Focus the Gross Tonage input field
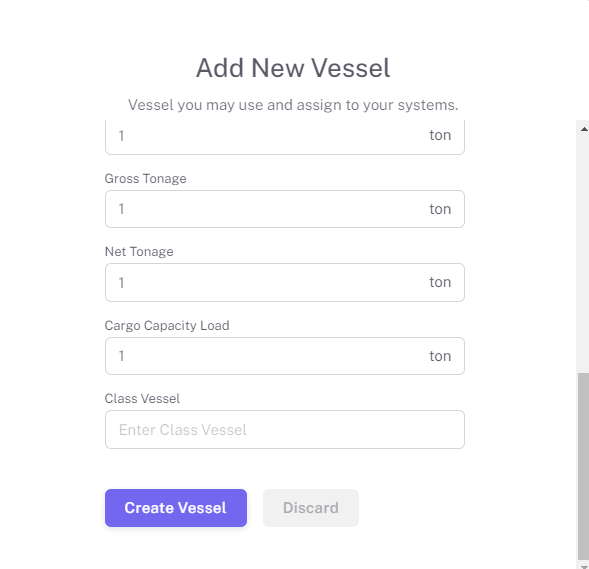Viewport: 589px width, 569px height. [x=285, y=209]
